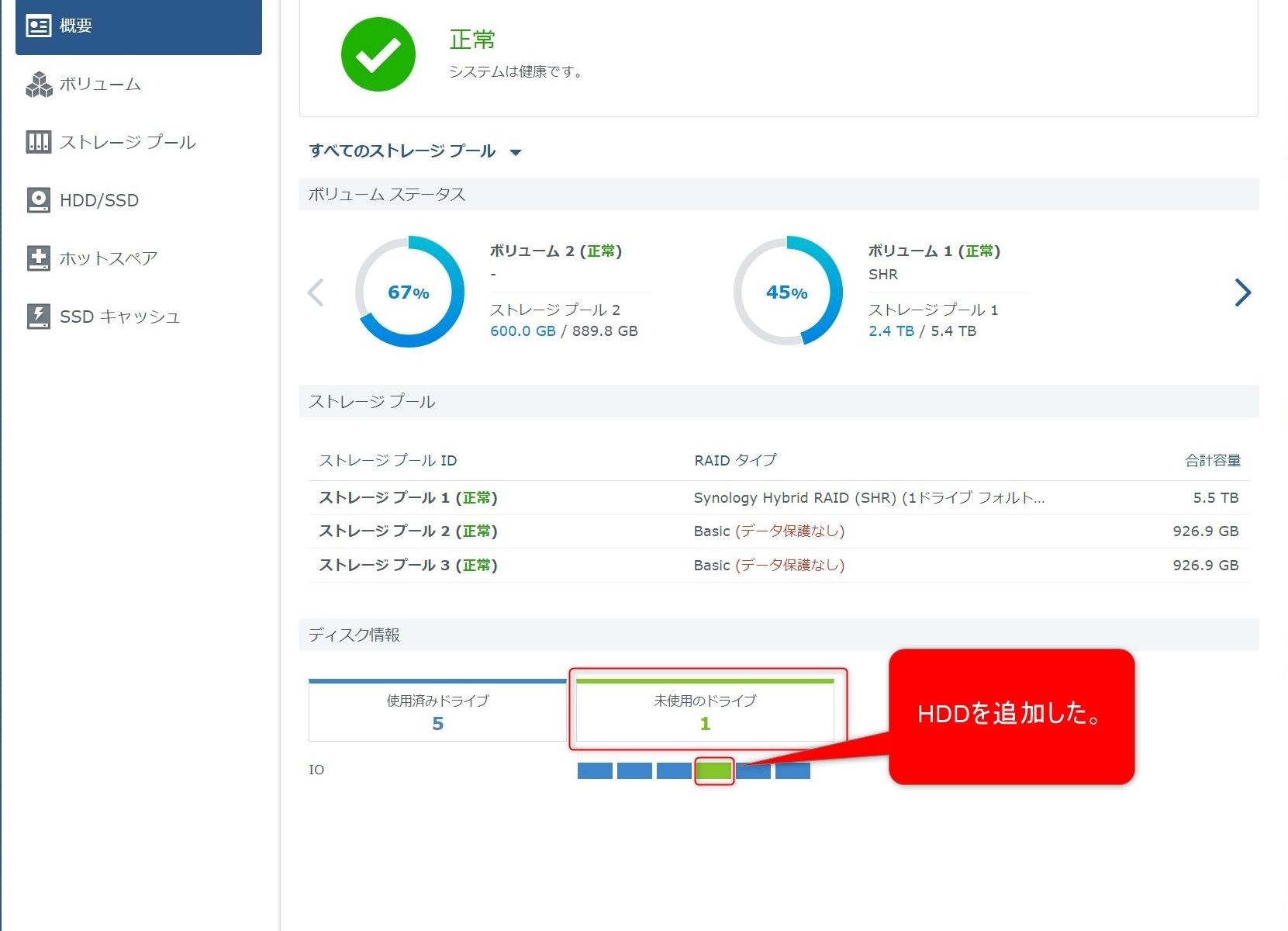The width and height of the screenshot is (1288, 931).
Task: Click the Volume (ボリューム) cubes icon
Action: tap(38, 85)
